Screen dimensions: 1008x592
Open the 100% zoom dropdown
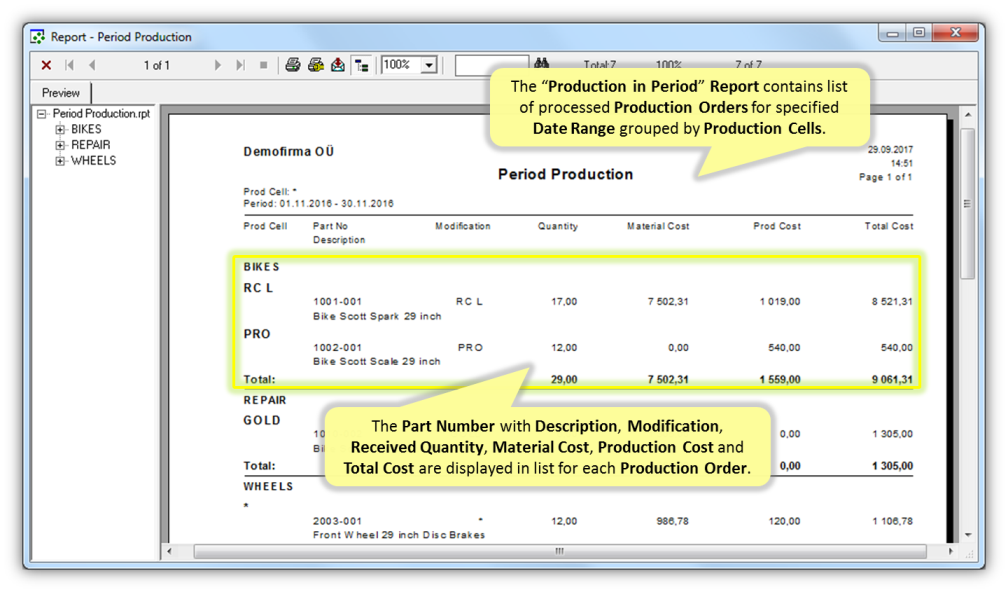pyautogui.click(x=429, y=65)
